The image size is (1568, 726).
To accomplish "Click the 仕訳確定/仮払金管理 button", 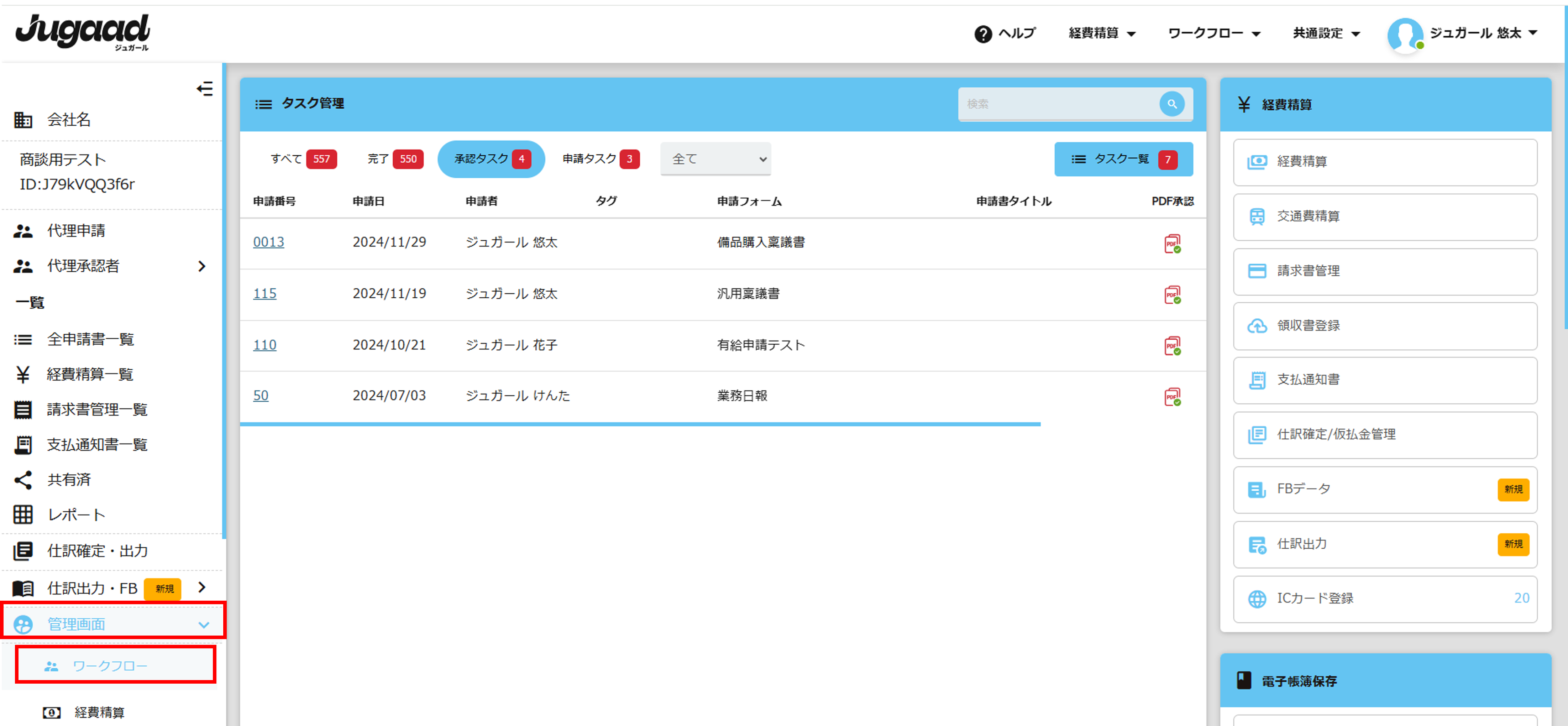I will pos(1385,435).
